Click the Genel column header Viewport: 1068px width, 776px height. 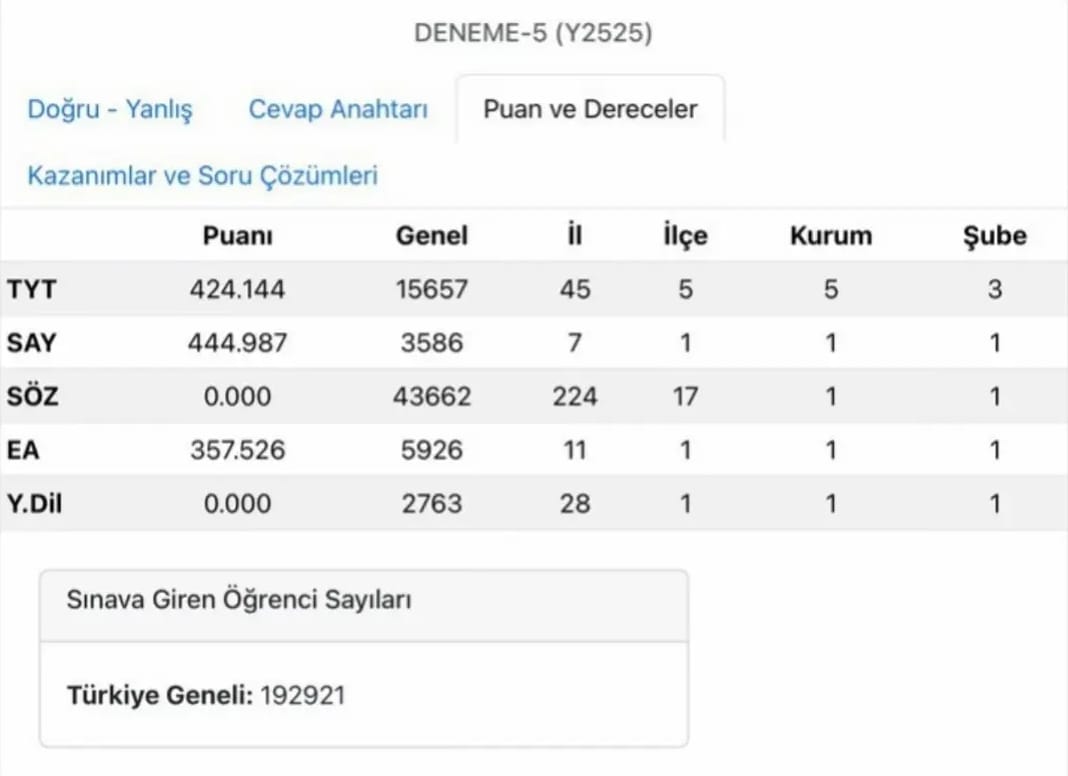(432, 236)
